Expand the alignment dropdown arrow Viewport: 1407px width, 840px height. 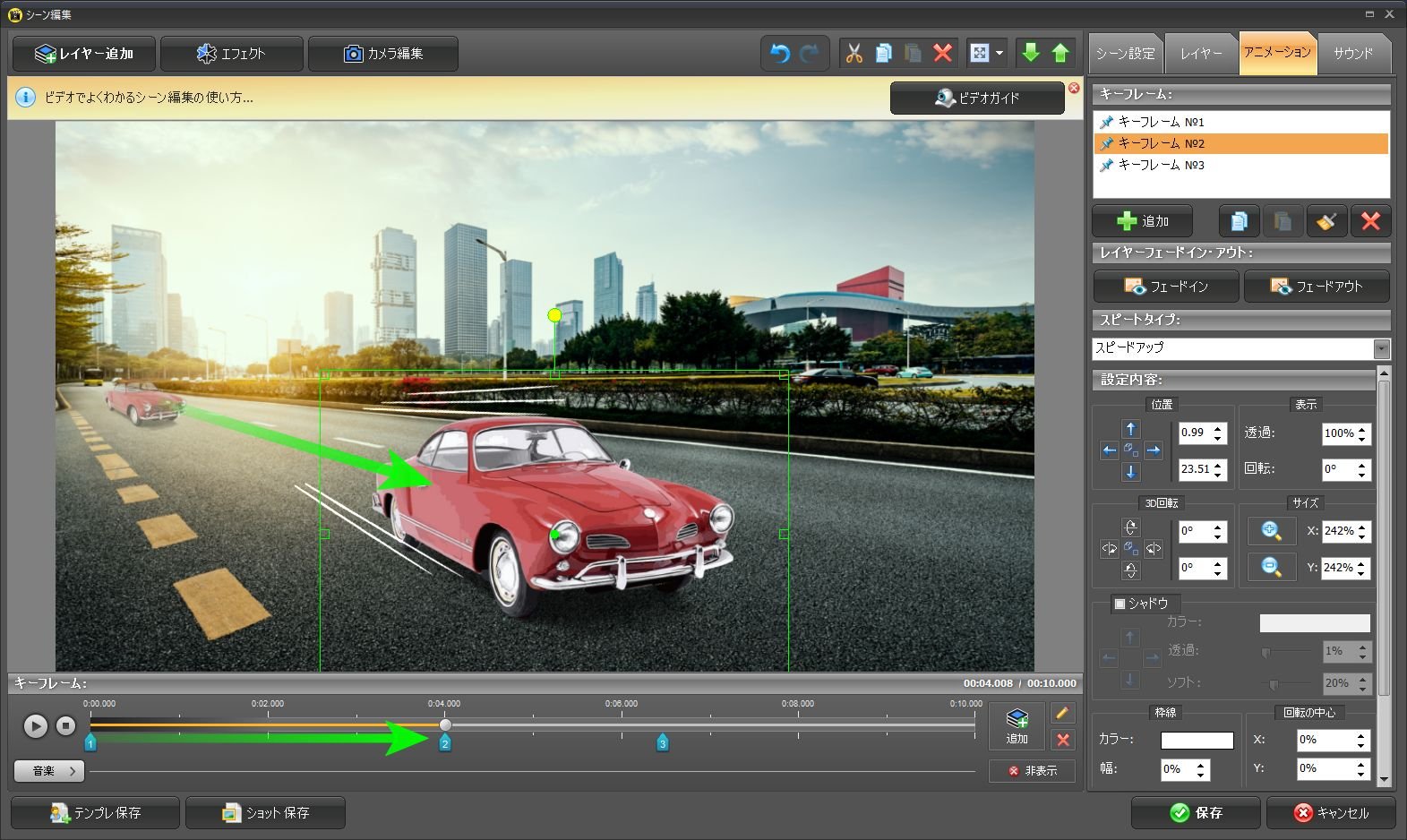[999, 54]
